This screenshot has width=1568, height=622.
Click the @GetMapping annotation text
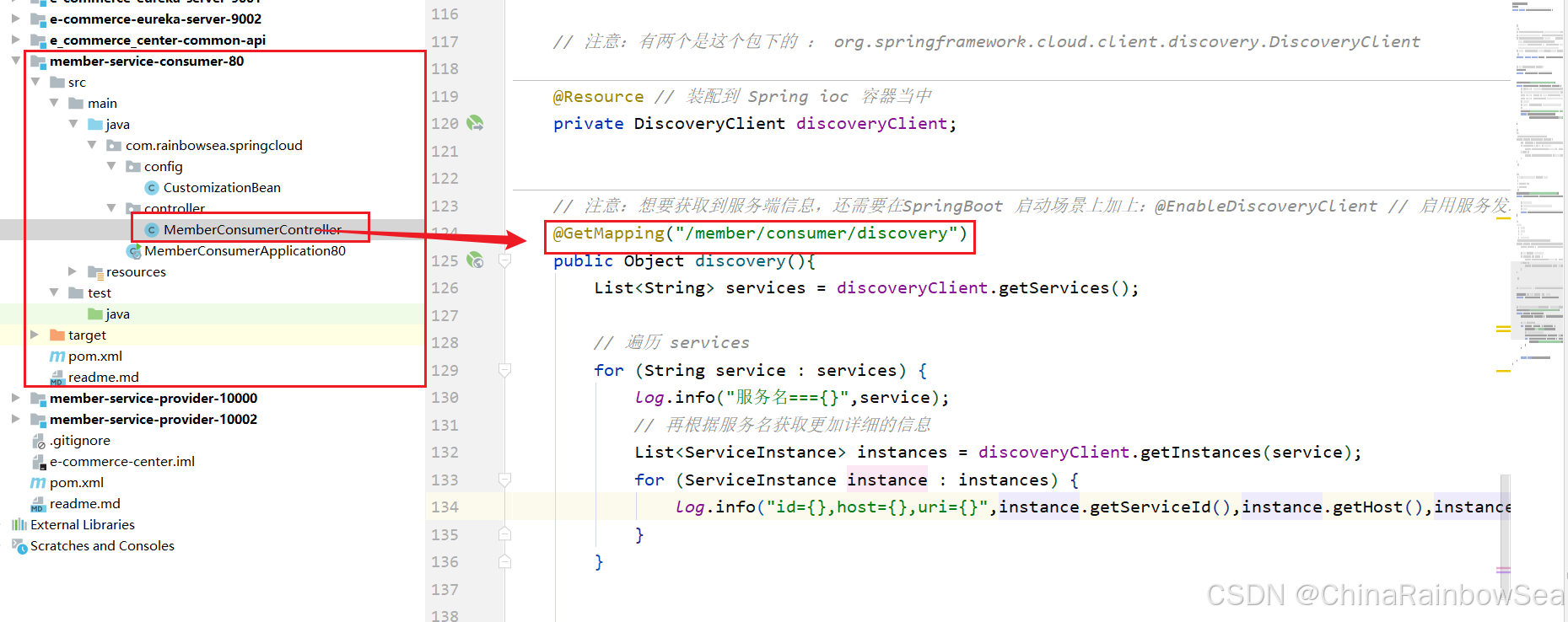pos(608,233)
